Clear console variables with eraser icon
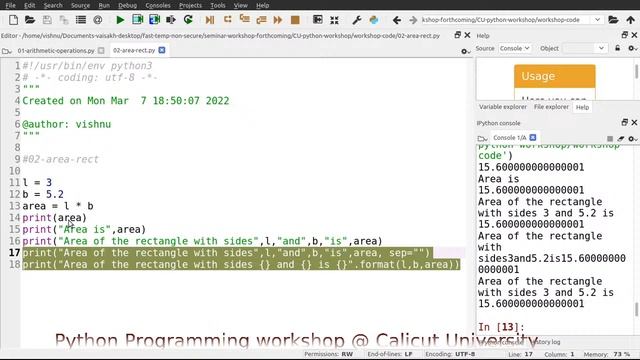This screenshot has height=360, width=640. click(621, 138)
